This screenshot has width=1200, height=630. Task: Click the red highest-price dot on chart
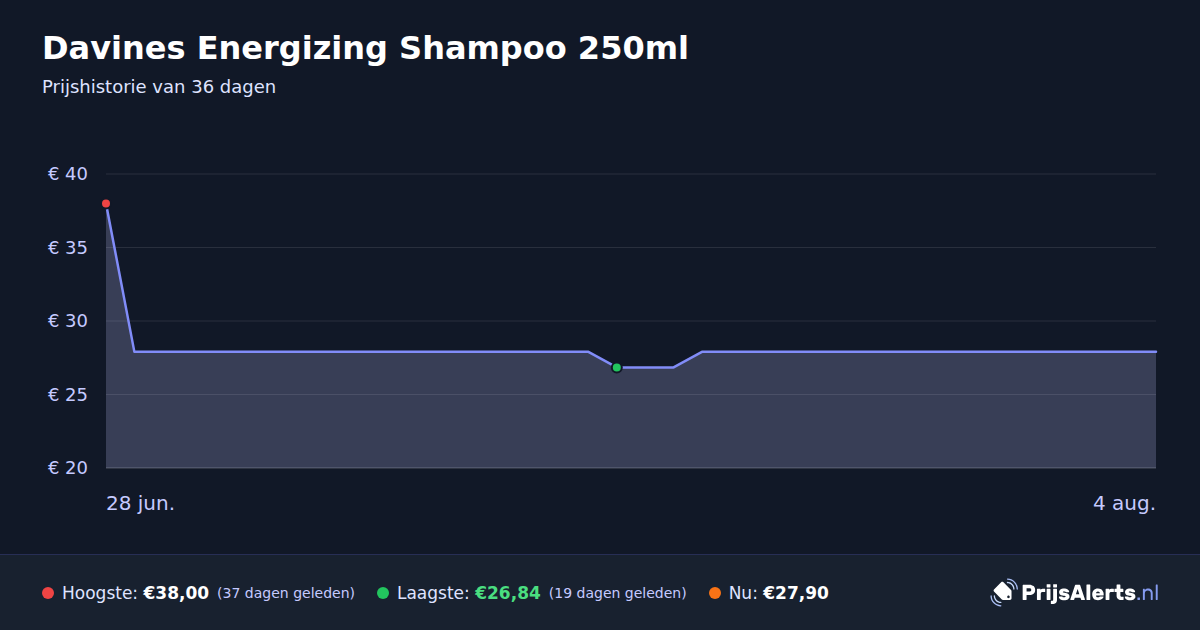106,204
